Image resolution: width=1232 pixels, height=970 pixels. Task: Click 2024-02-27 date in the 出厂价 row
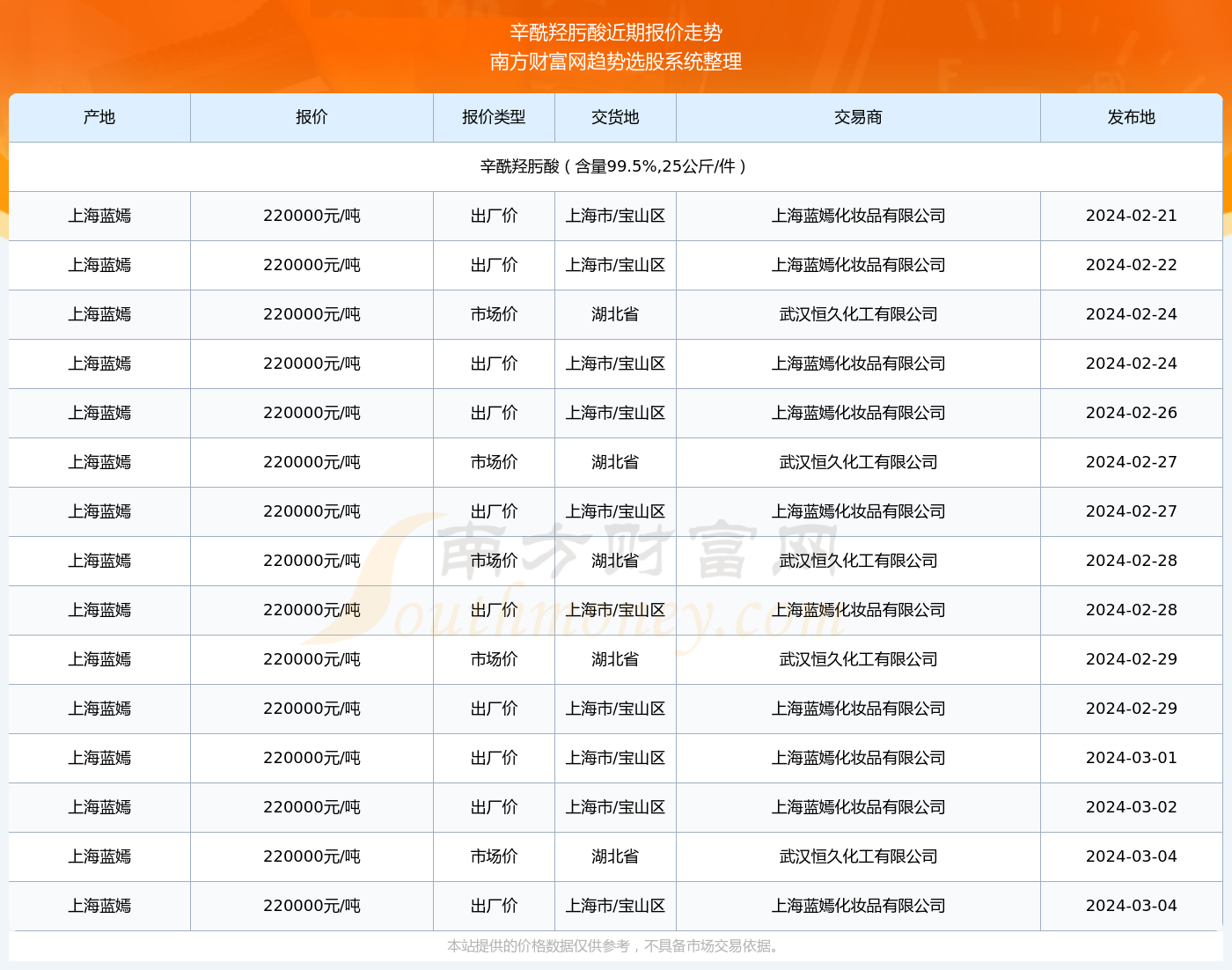1131,511
